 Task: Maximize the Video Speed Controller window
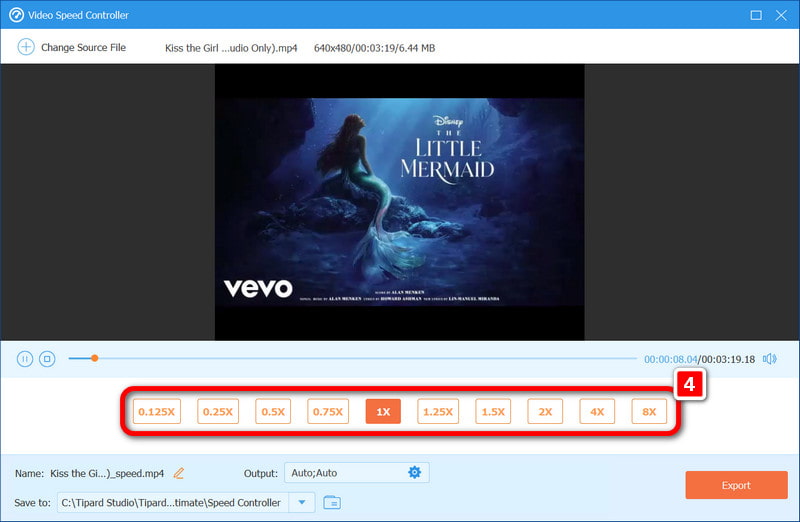click(756, 15)
